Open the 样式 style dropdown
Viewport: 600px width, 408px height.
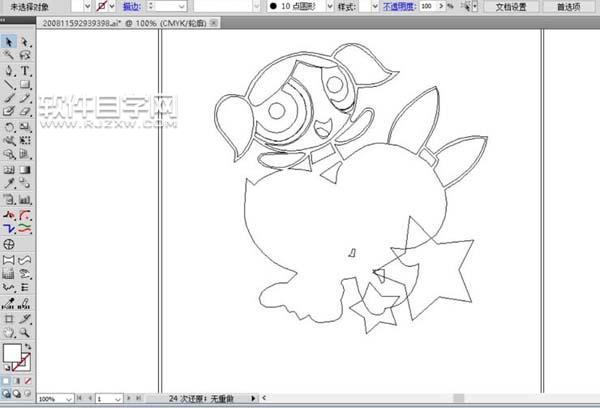pos(375,6)
